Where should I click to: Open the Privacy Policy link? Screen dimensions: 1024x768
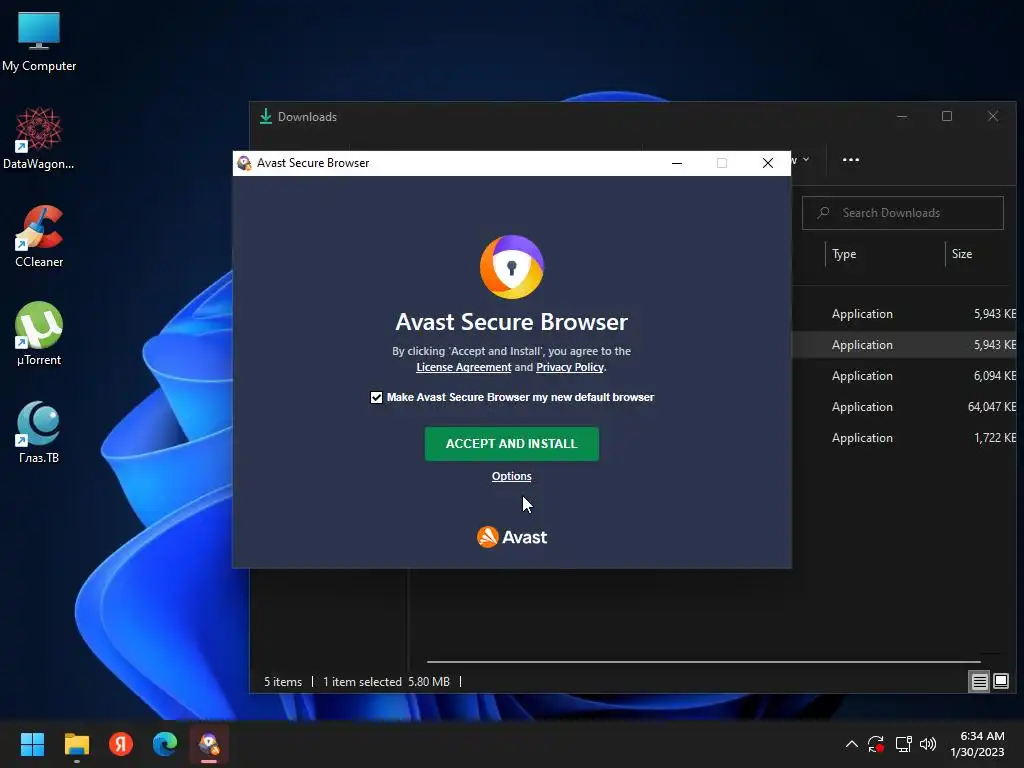point(569,367)
